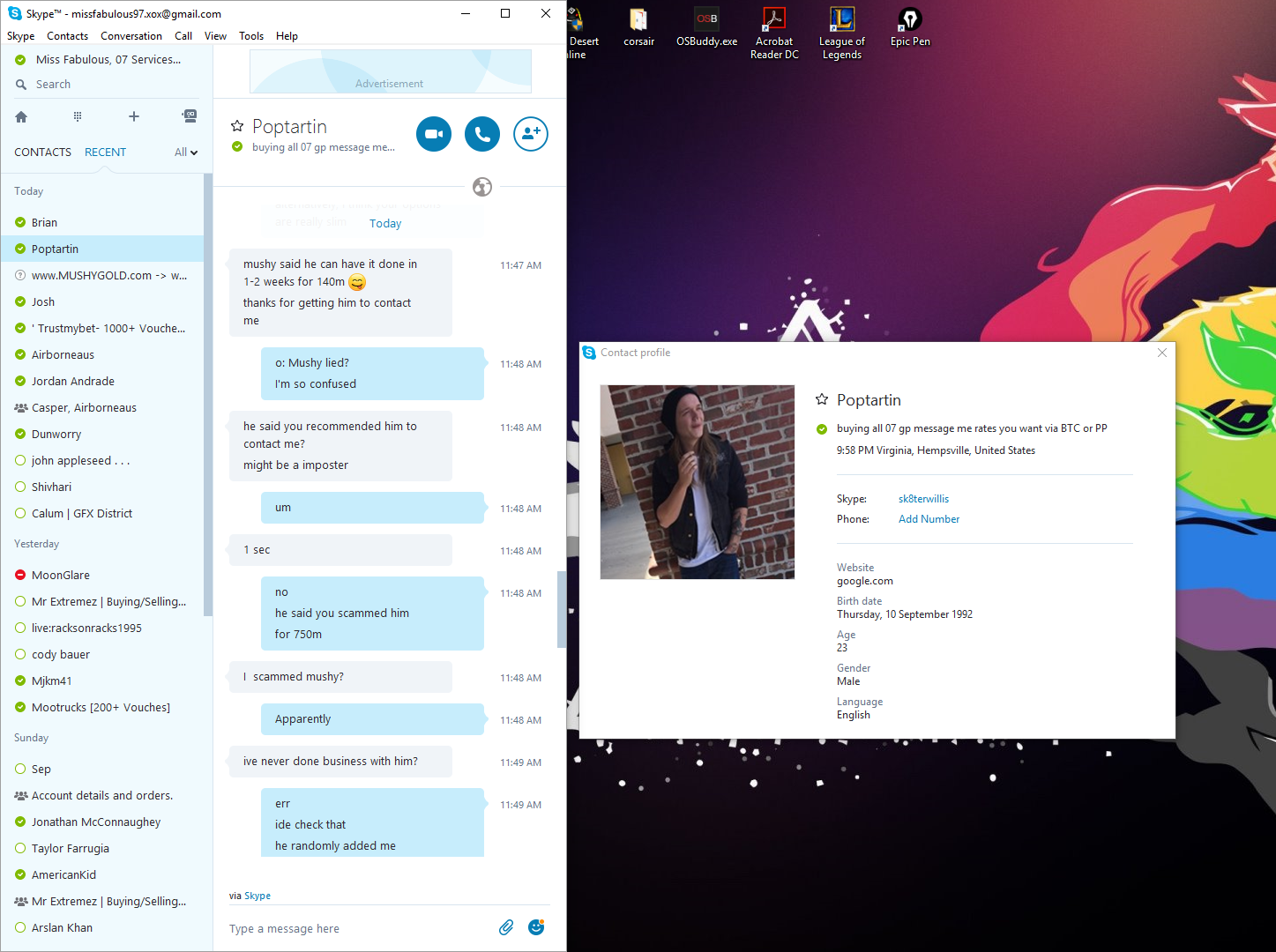This screenshot has width=1276, height=952.
Task: Open status for Miss Fabulous profile
Action: click(x=20, y=60)
